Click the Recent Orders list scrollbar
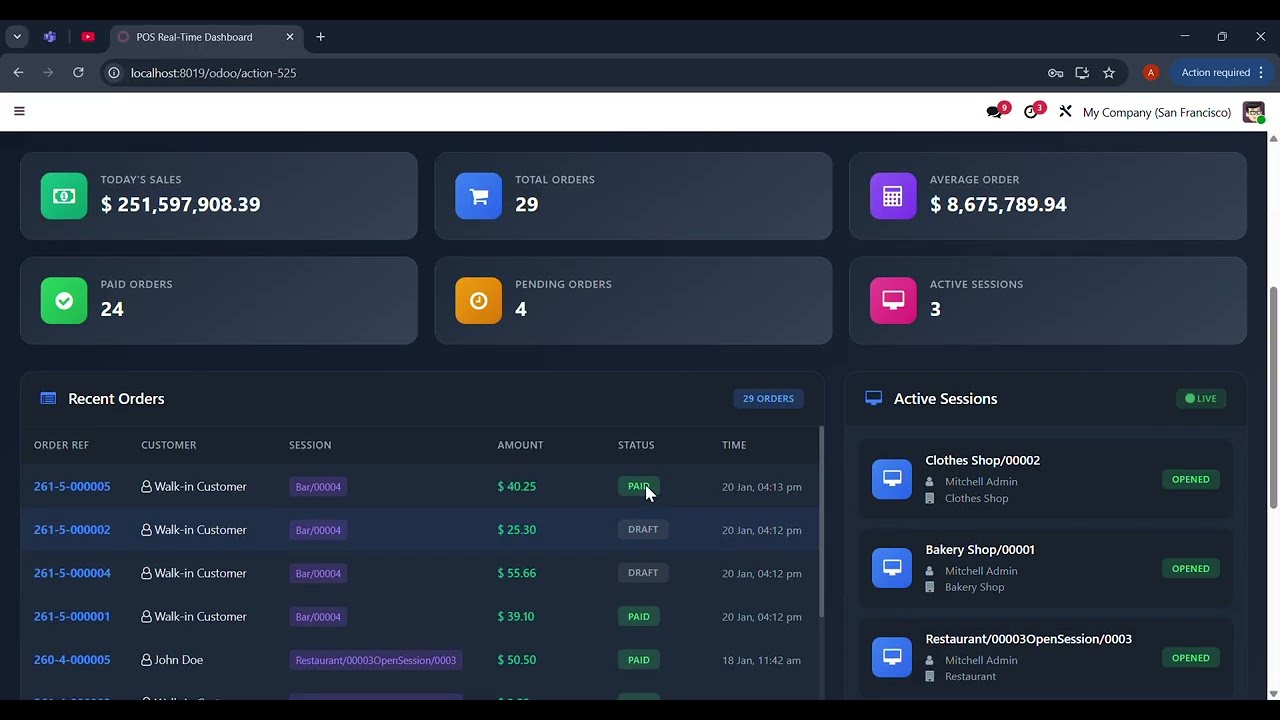 click(821, 522)
